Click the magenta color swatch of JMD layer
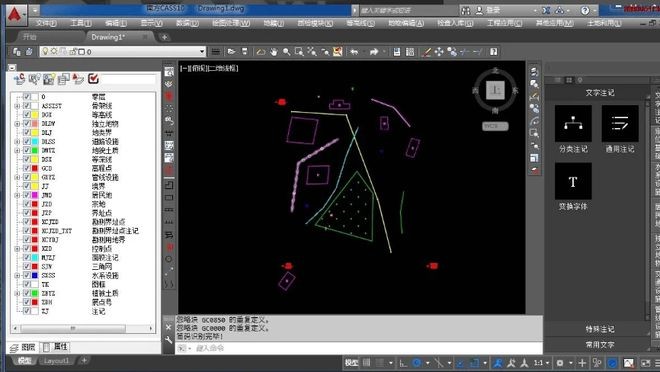This screenshot has width=660, height=372. click(x=35, y=195)
